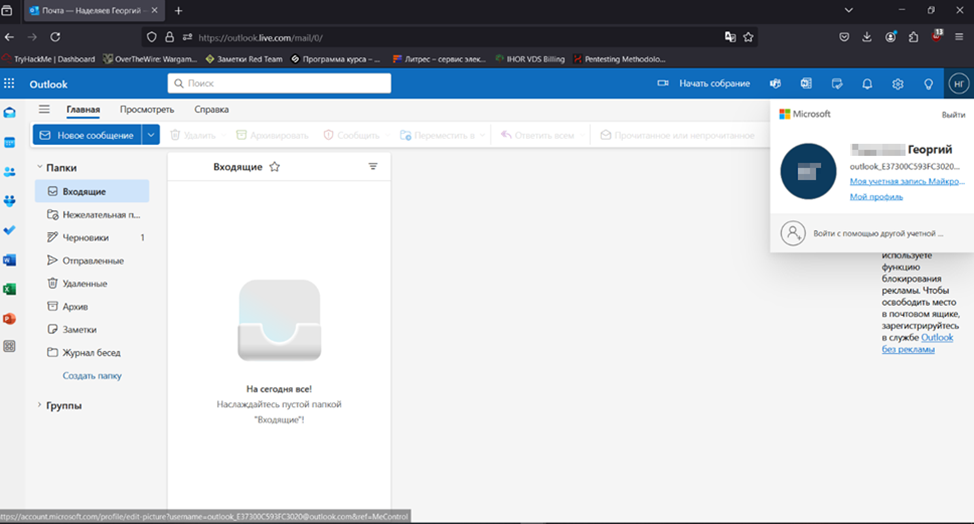Screen dimensions: 974x524
Task: Open the Справка tab
Action: tap(212, 109)
